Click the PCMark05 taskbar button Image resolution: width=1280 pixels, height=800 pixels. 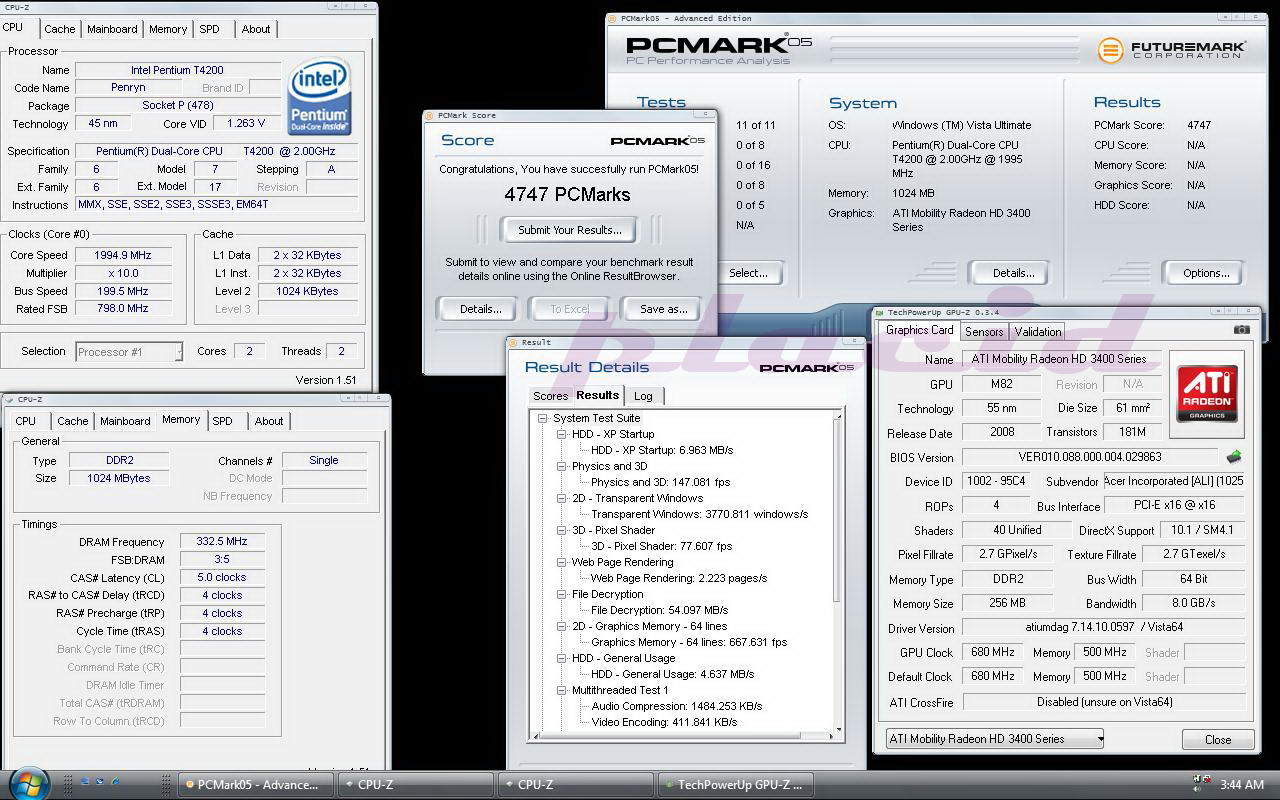point(256,785)
